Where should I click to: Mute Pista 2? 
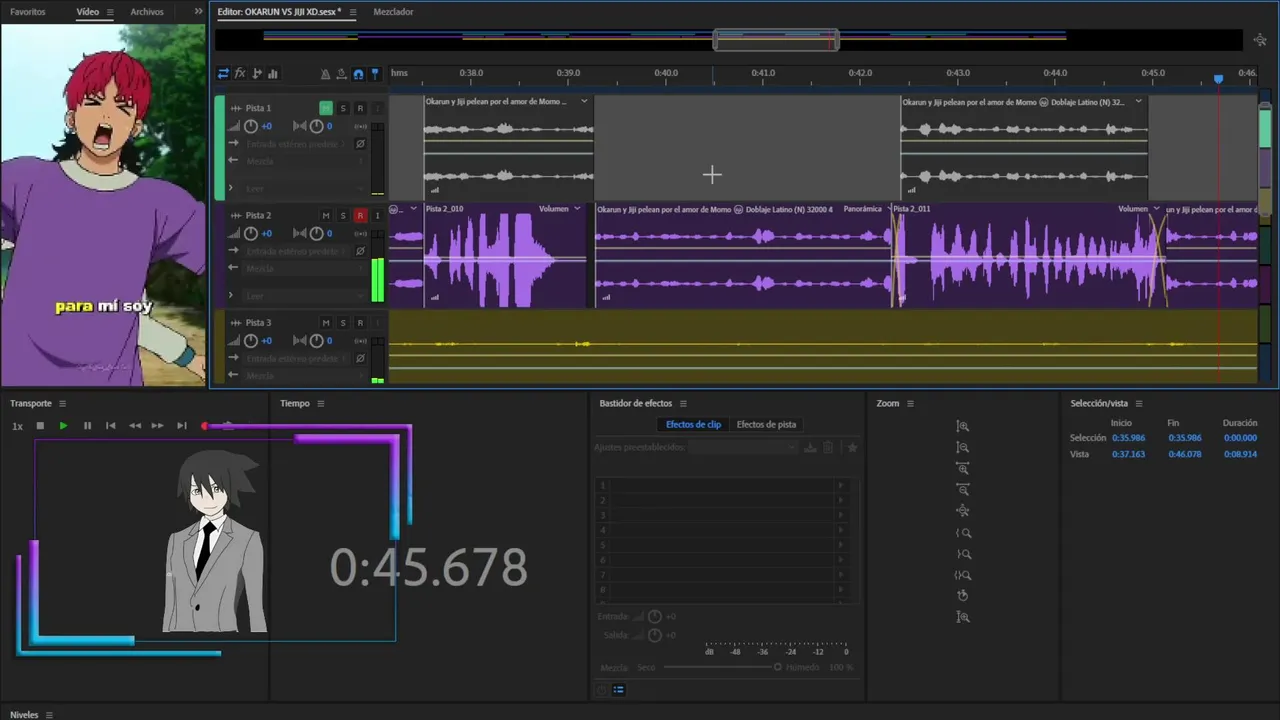click(326, 215)
